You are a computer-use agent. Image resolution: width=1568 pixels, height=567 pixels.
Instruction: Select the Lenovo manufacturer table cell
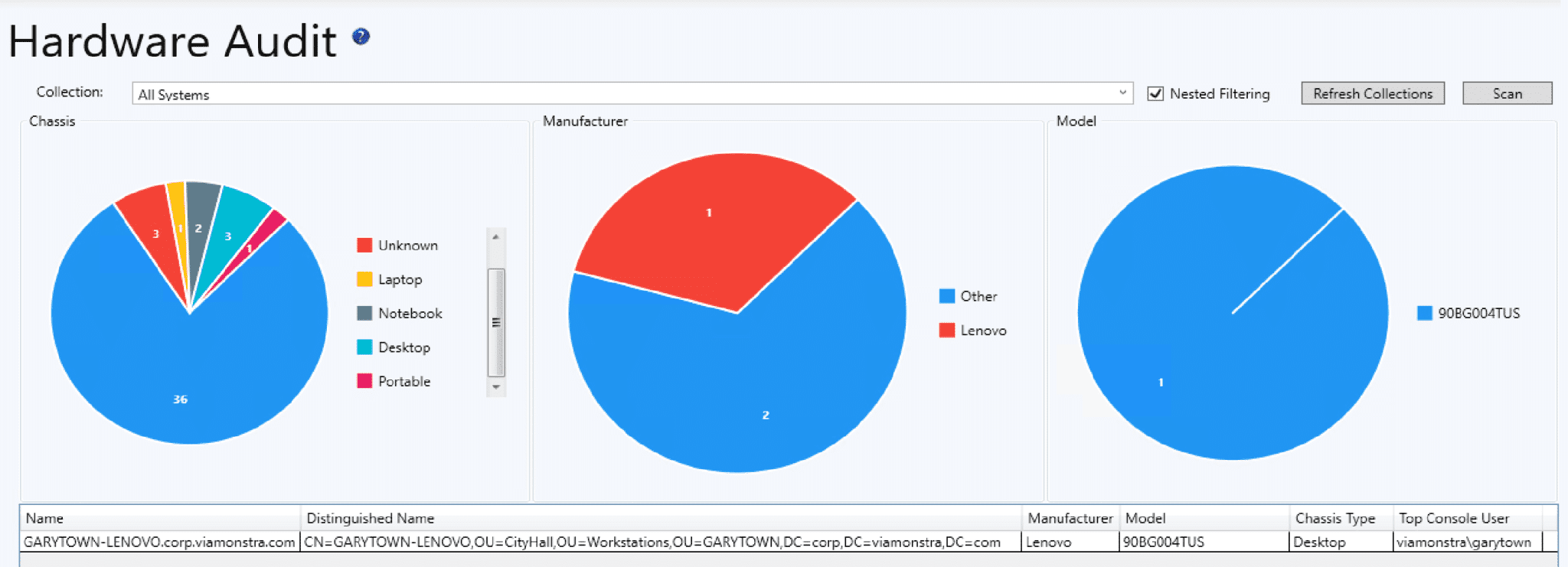(1070, 542)
